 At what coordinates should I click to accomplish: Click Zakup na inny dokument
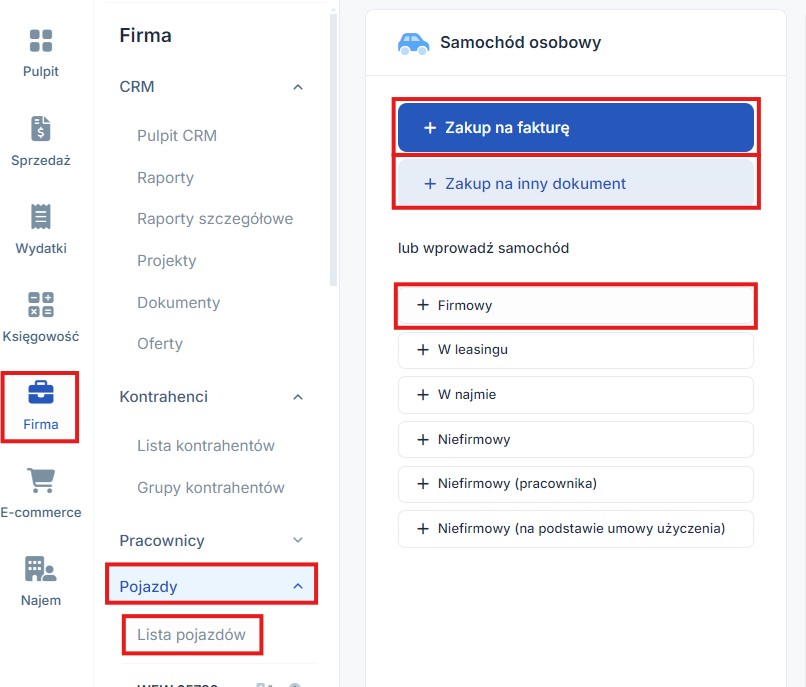pyautogui.click(x=575, y=183)
